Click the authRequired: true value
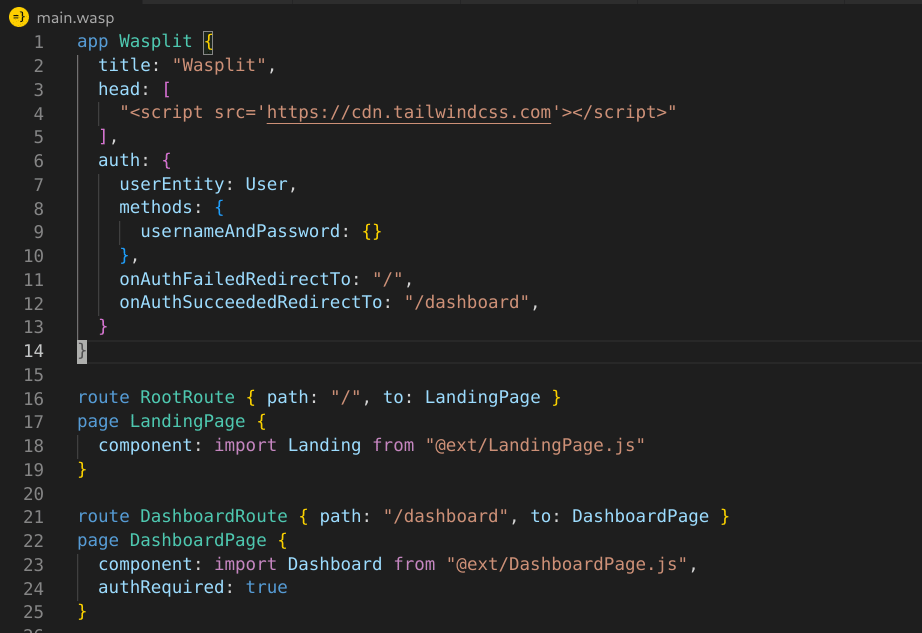This screenshot has width=922, height=633. [x=266, y=587]
